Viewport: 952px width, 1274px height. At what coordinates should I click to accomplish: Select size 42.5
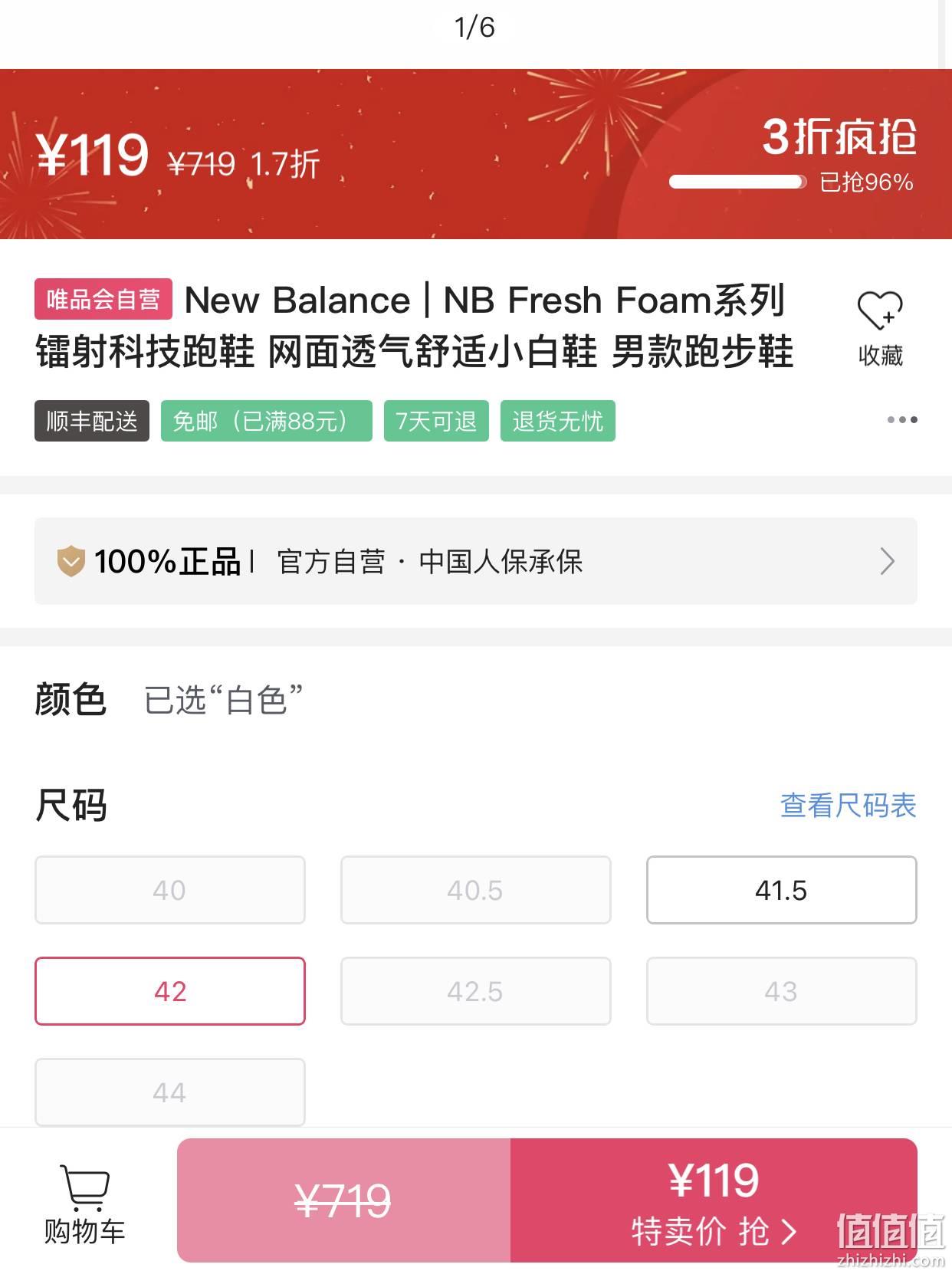click(476, 991)
